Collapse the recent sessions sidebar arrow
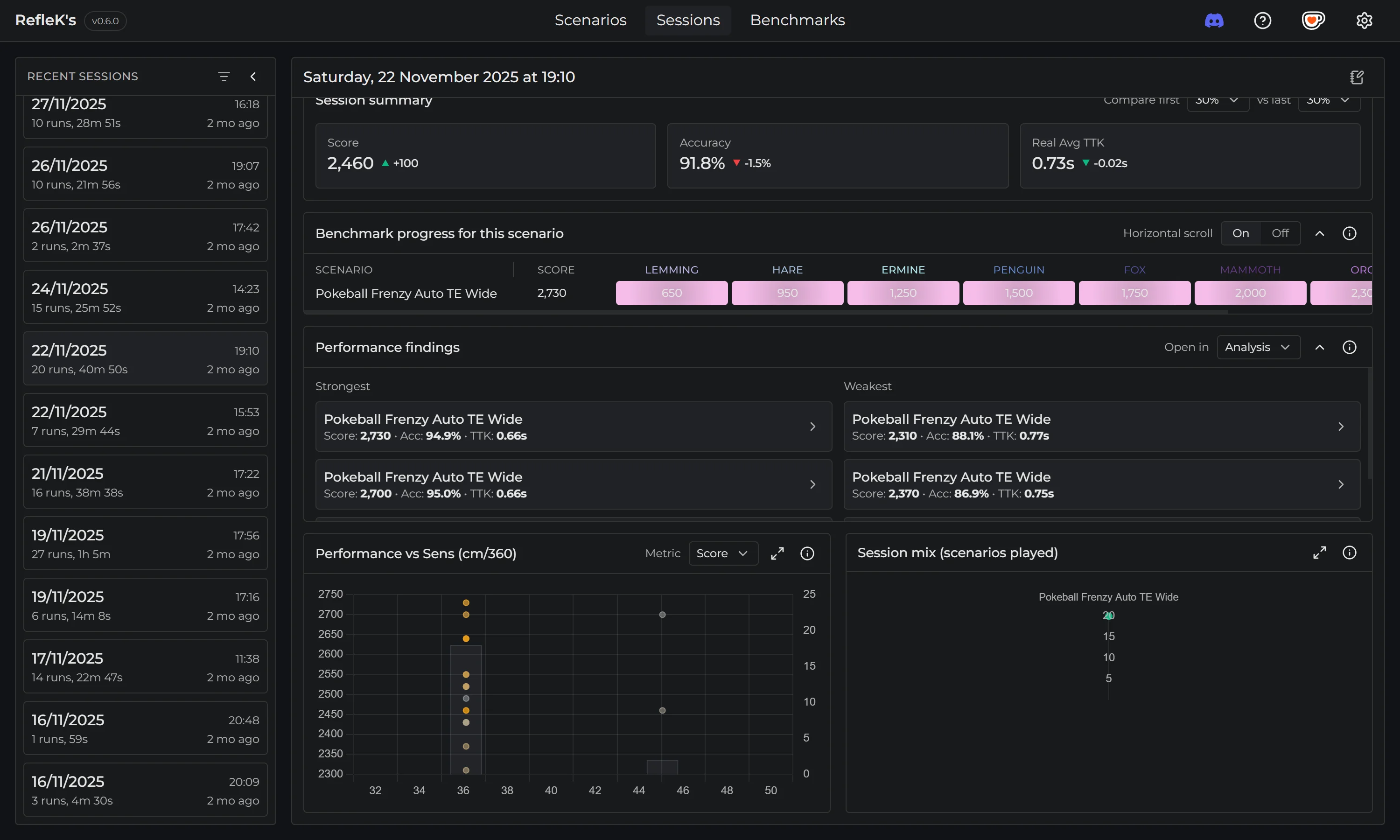Image resolution: width=1400 pixels, height=840 pixels. click(253, 77)
